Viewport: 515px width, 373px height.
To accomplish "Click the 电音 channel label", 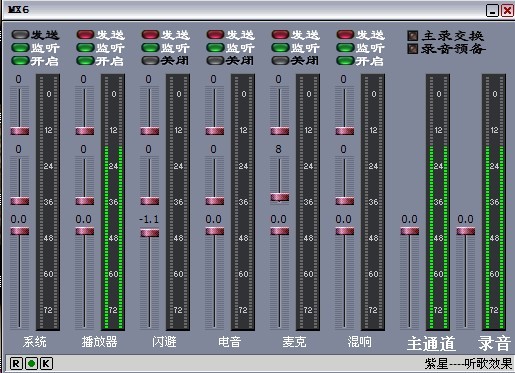I will click(229, 342).
